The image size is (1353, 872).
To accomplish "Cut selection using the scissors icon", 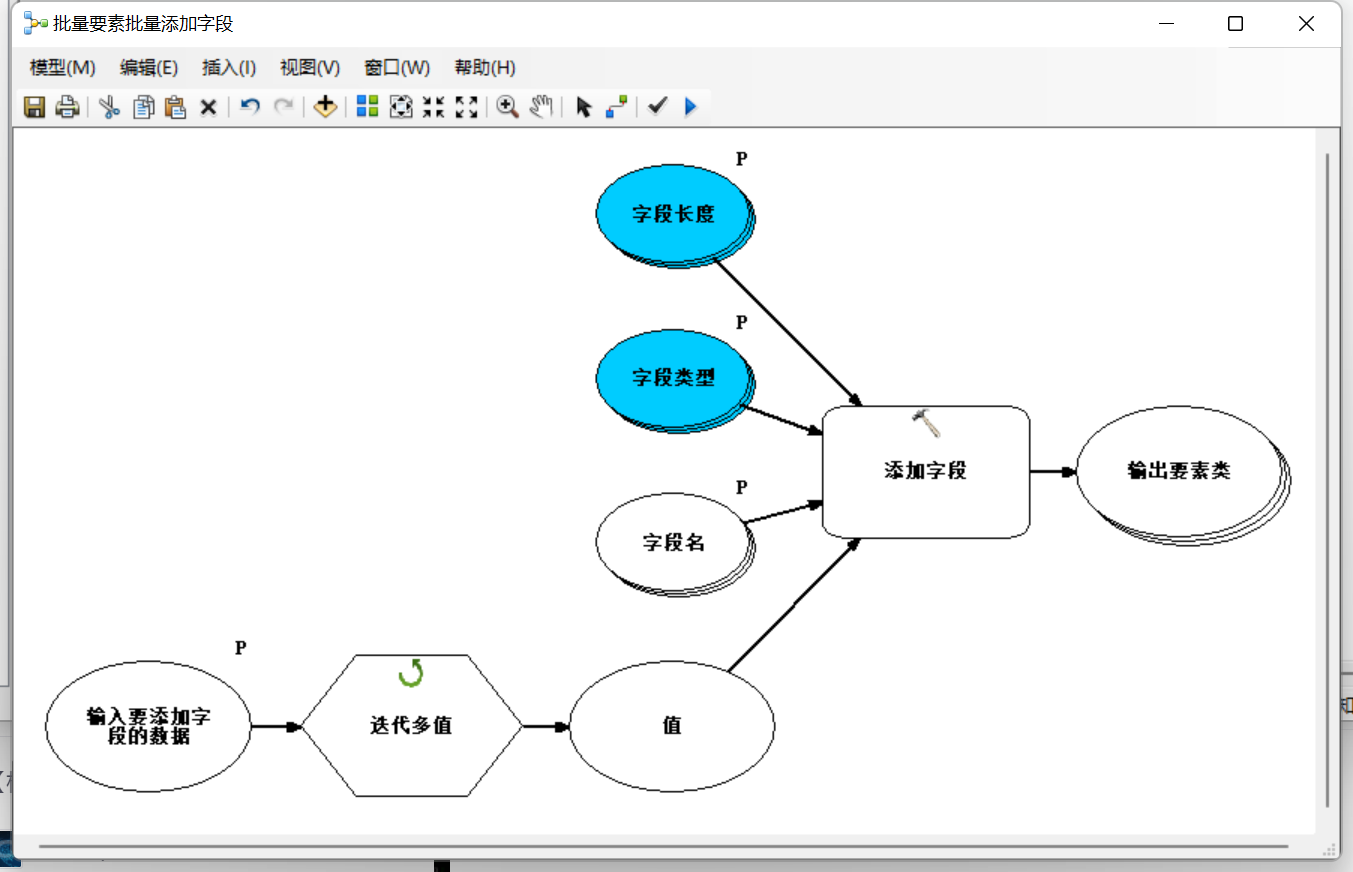I will click(110, 107).
